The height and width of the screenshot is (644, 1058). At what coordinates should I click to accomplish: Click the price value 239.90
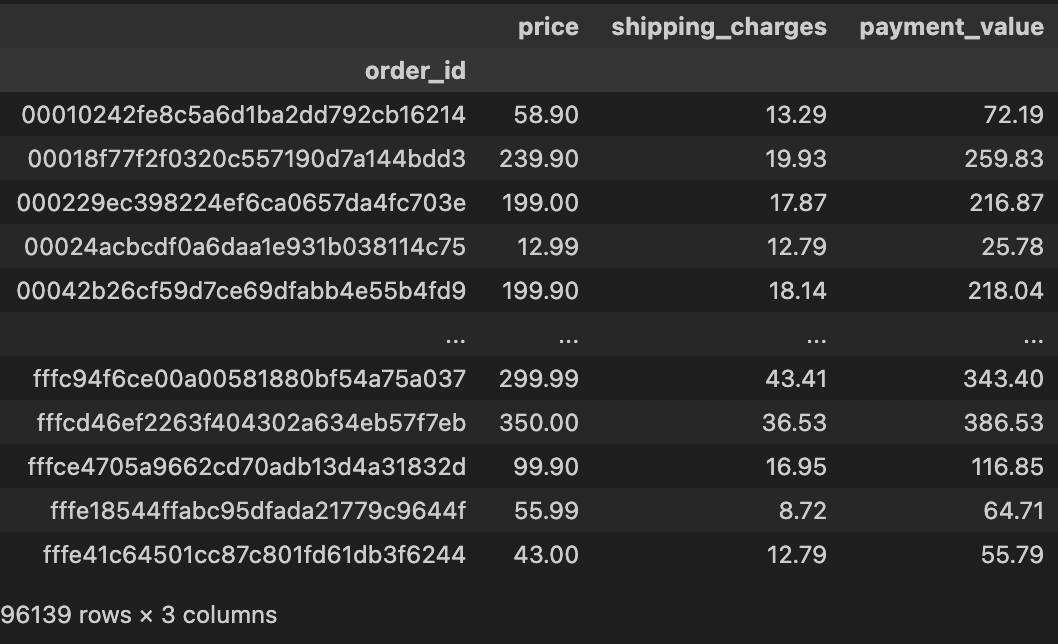pos(538,159)
